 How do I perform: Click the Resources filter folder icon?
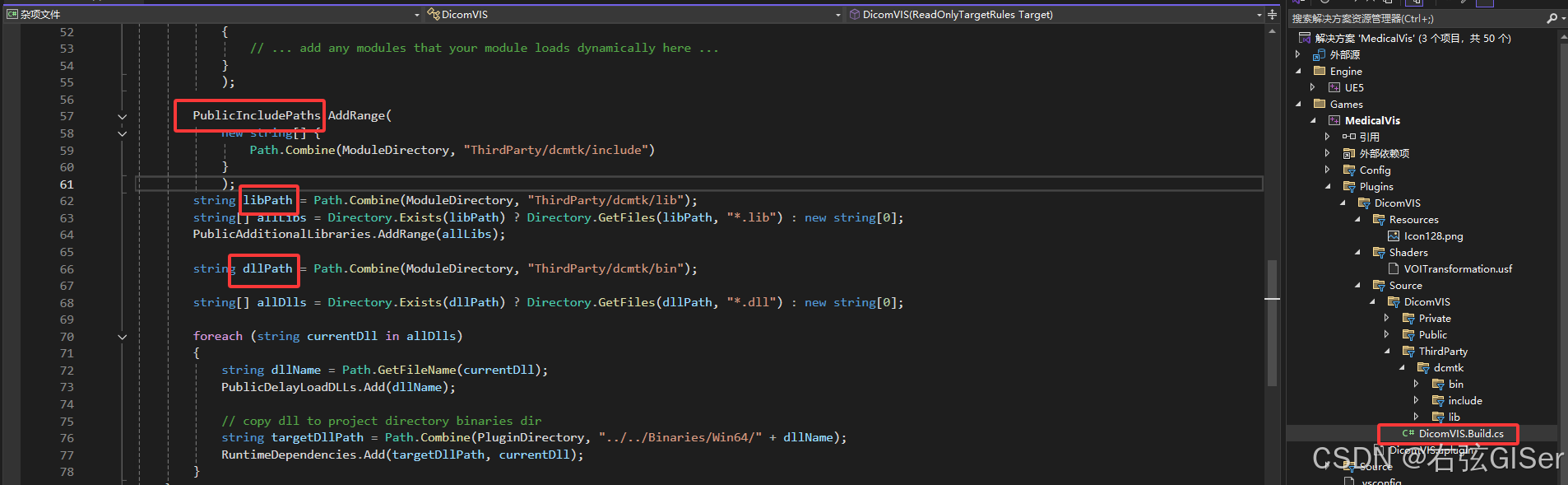pos(1378,219)
